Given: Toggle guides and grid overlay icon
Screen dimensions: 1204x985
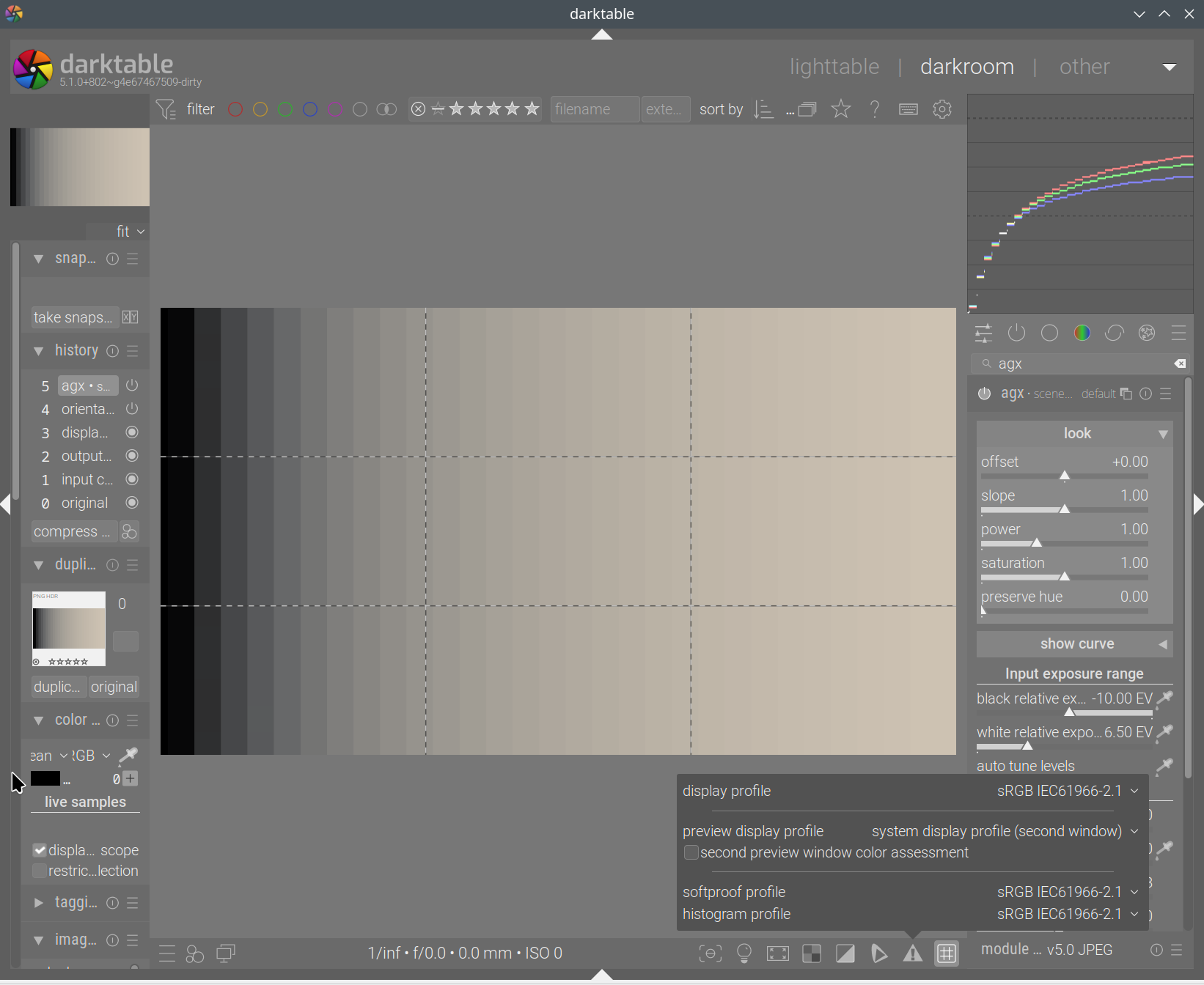Looking at the screenshot, I should pyautogui.click(x=947, y=953).
